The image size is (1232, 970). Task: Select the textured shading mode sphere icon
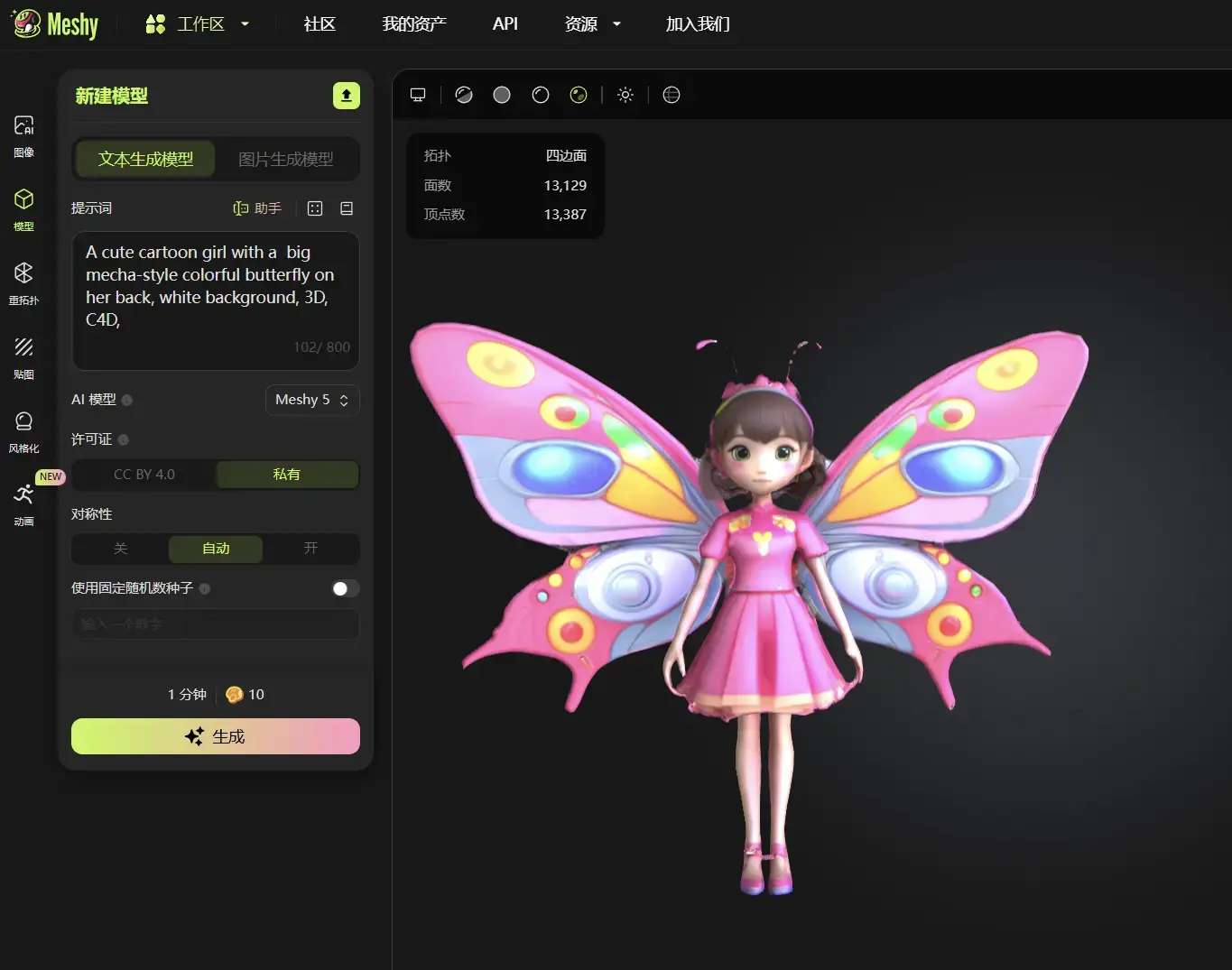coord(579,94)
